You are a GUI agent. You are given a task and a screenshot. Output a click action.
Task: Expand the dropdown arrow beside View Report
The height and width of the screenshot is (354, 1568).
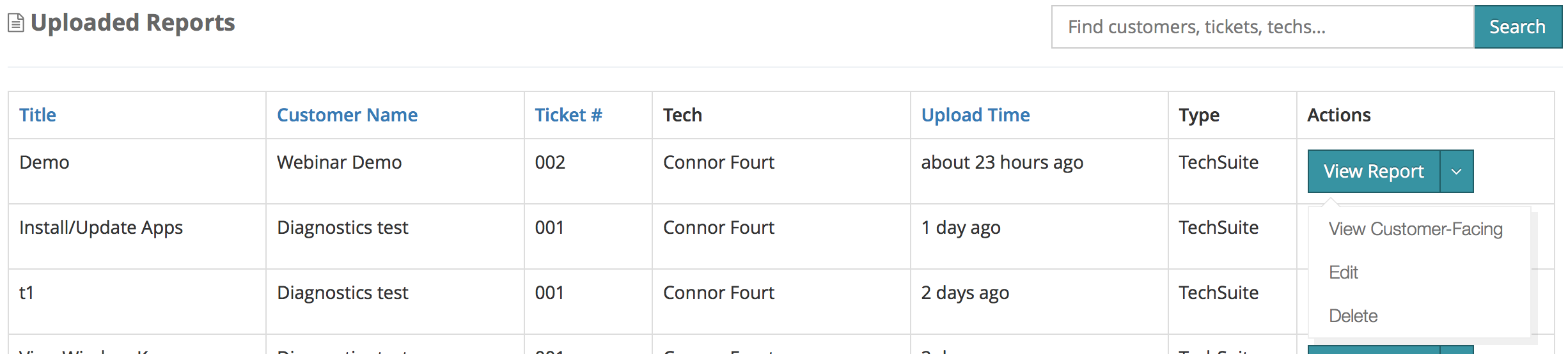point(1457,171)
